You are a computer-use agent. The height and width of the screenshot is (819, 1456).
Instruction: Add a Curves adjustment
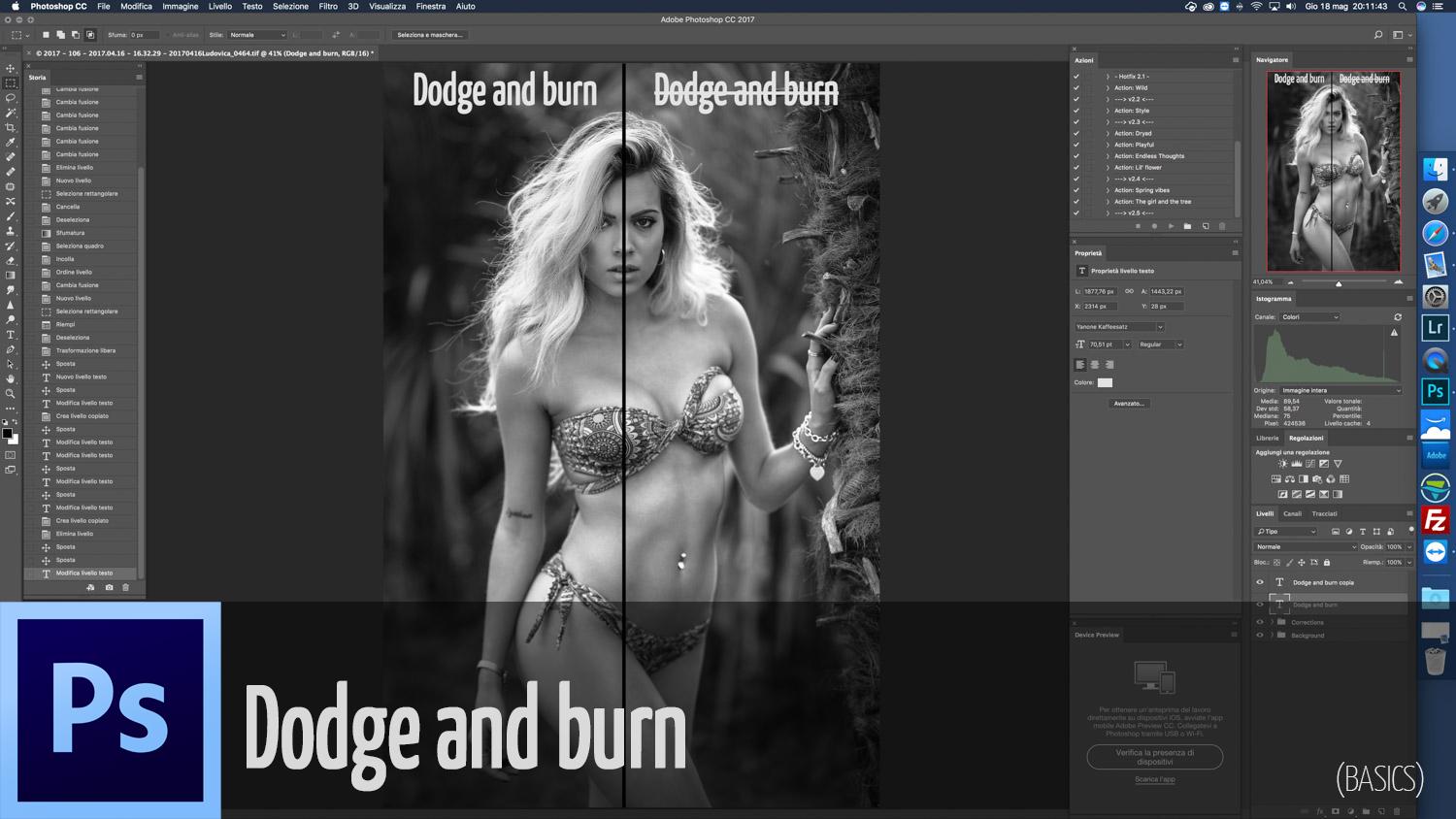click(1310, 464)
